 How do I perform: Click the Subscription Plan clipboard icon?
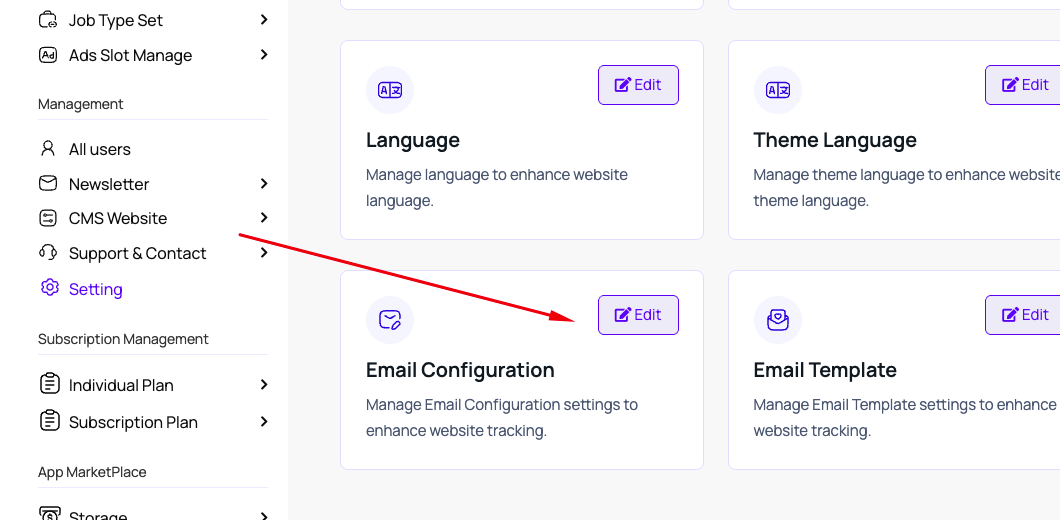(x=49, y=421)
